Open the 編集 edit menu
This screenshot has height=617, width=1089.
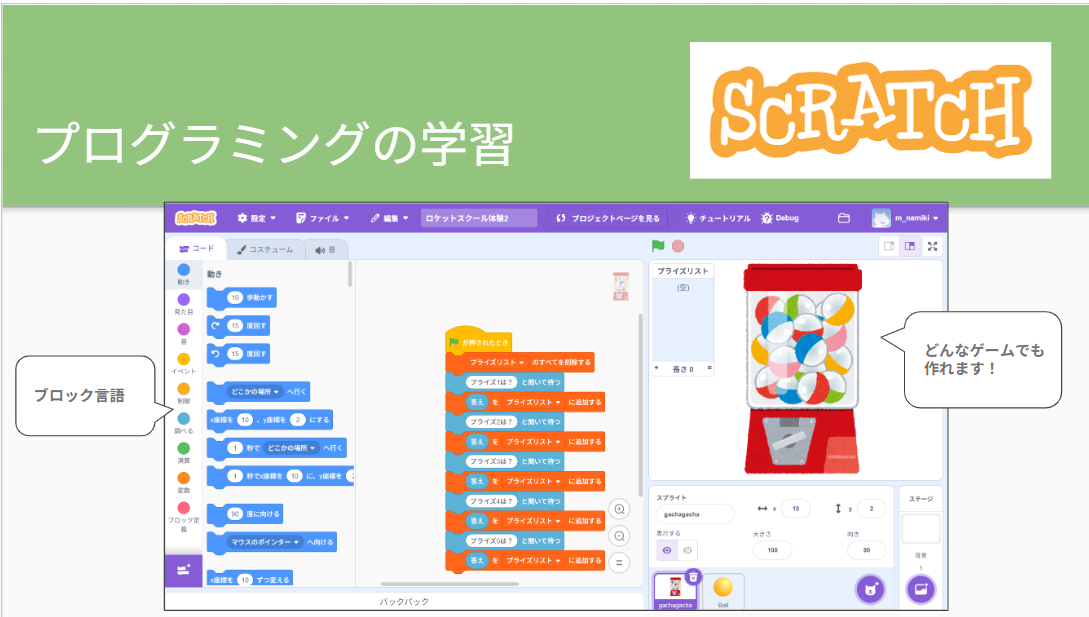pyautogui.click(x=389, y=218)
